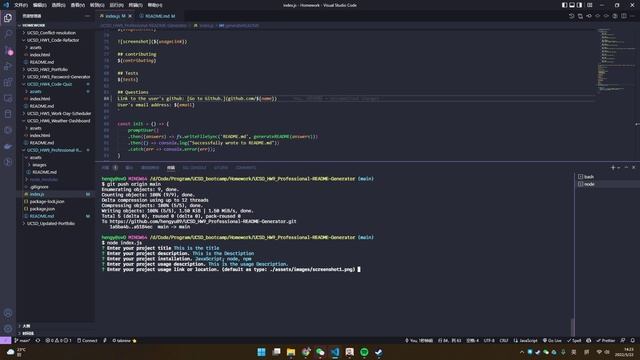Open the Explorer view in activity bar
Image resolution: width=640 pixels, height=360 pixels.
tap(8, 18)
